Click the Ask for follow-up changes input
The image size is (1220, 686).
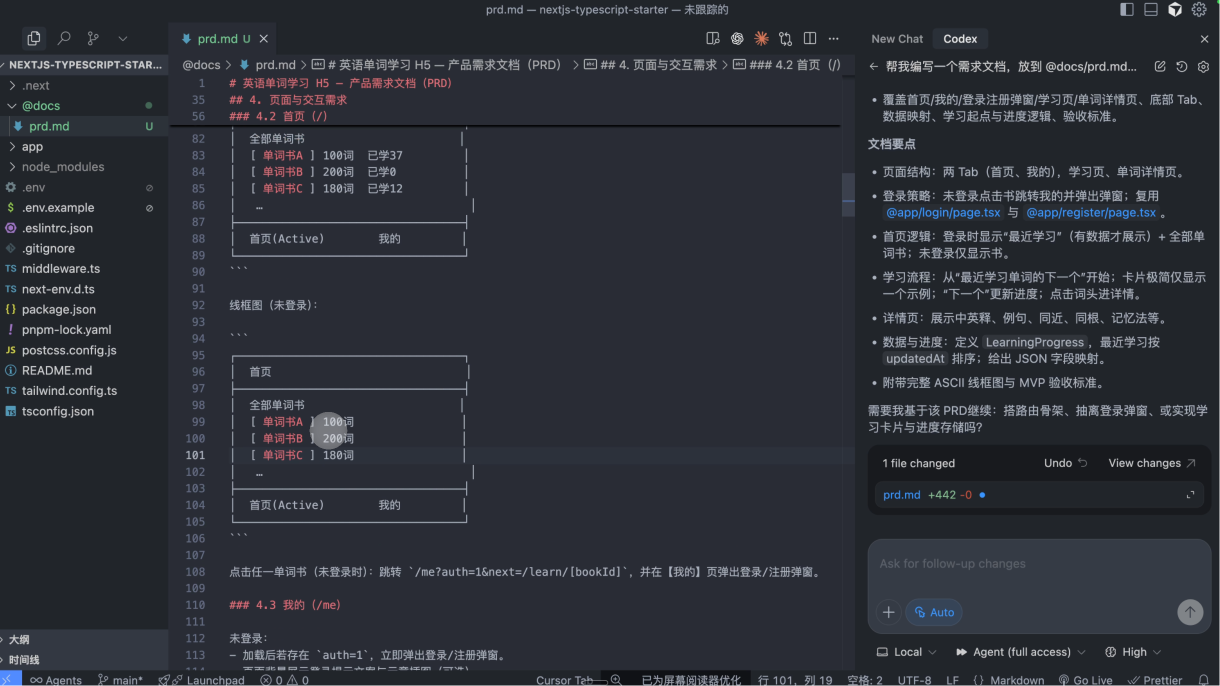pyautogui.click(x=1038, y=564)
